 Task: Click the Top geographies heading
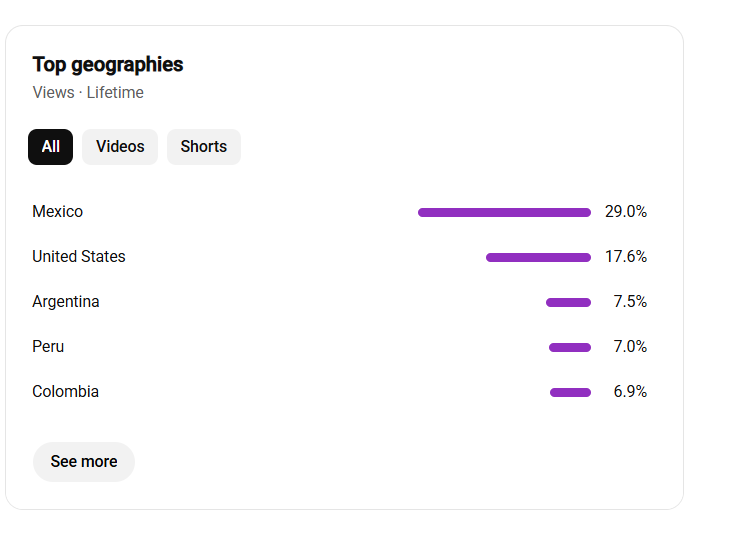(108, 65)
